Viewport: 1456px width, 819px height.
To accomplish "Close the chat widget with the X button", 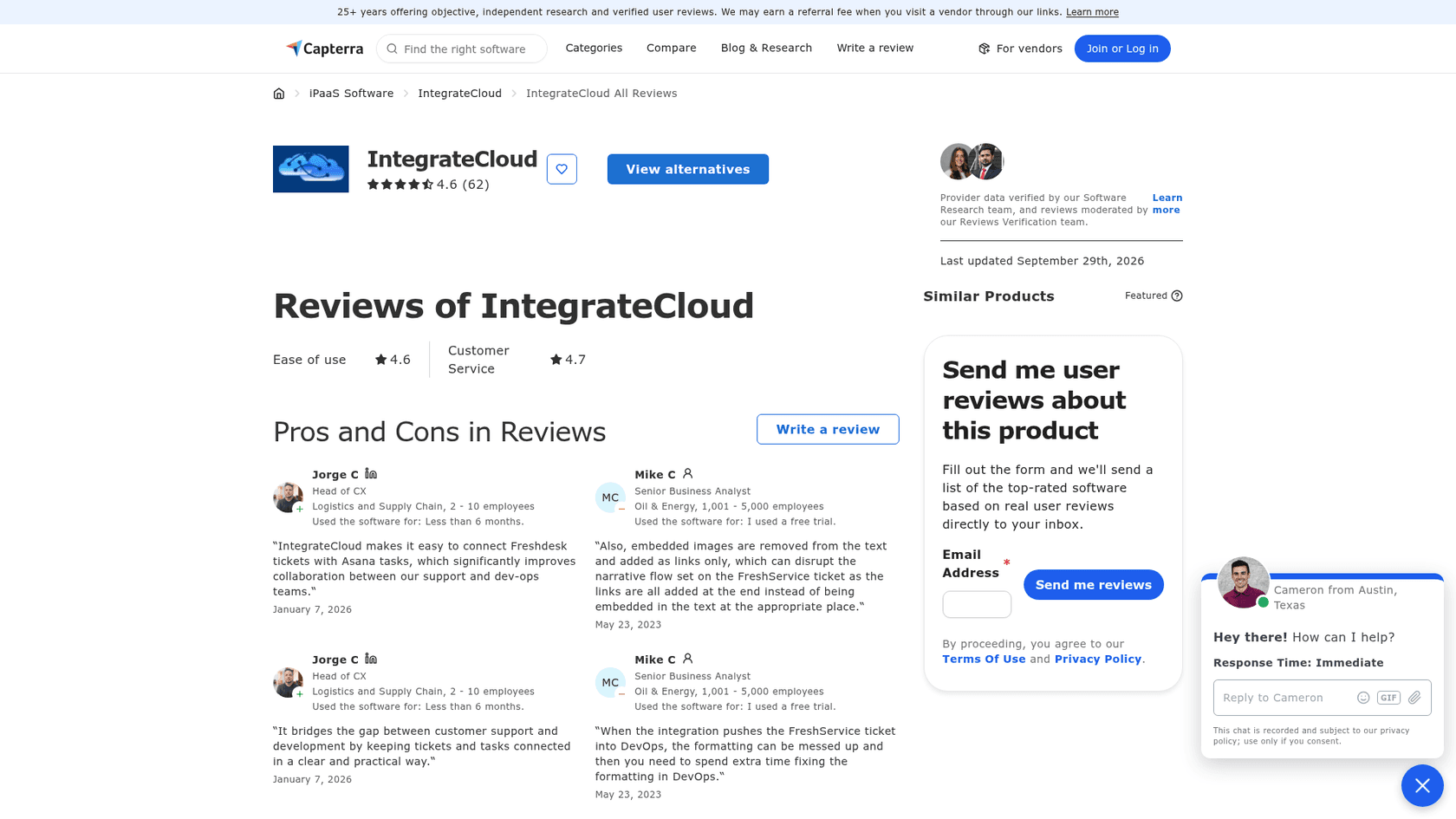I will [1422, 785].
